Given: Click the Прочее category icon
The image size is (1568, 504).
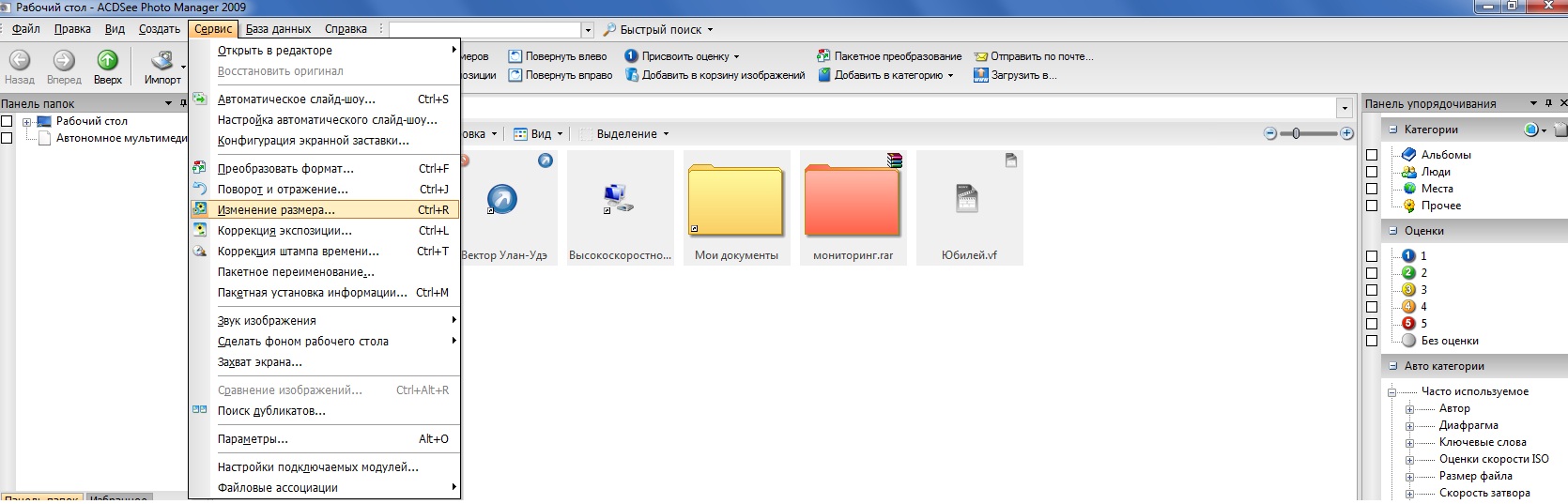Looking at the screenshot, I should [1409, 206].
